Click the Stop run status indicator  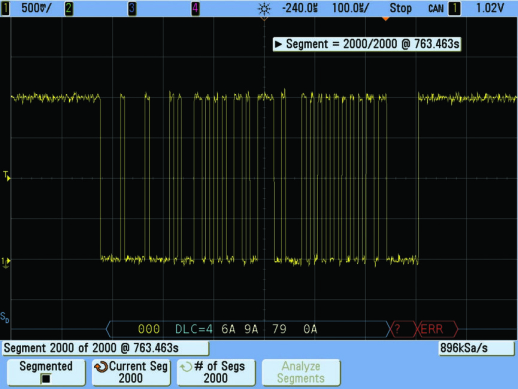(401, 8)
